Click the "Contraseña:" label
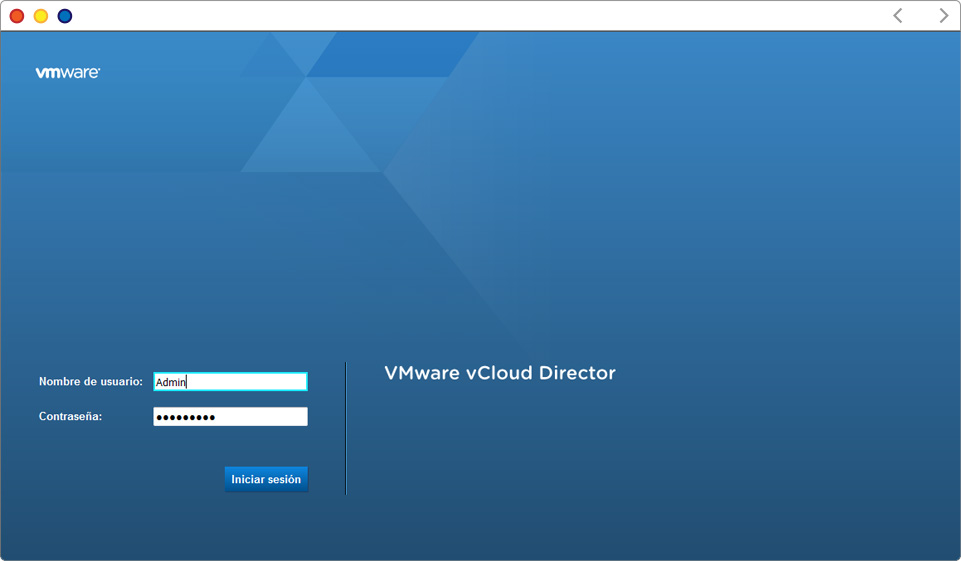The image size is (961, 561). (x=71, y=416)
